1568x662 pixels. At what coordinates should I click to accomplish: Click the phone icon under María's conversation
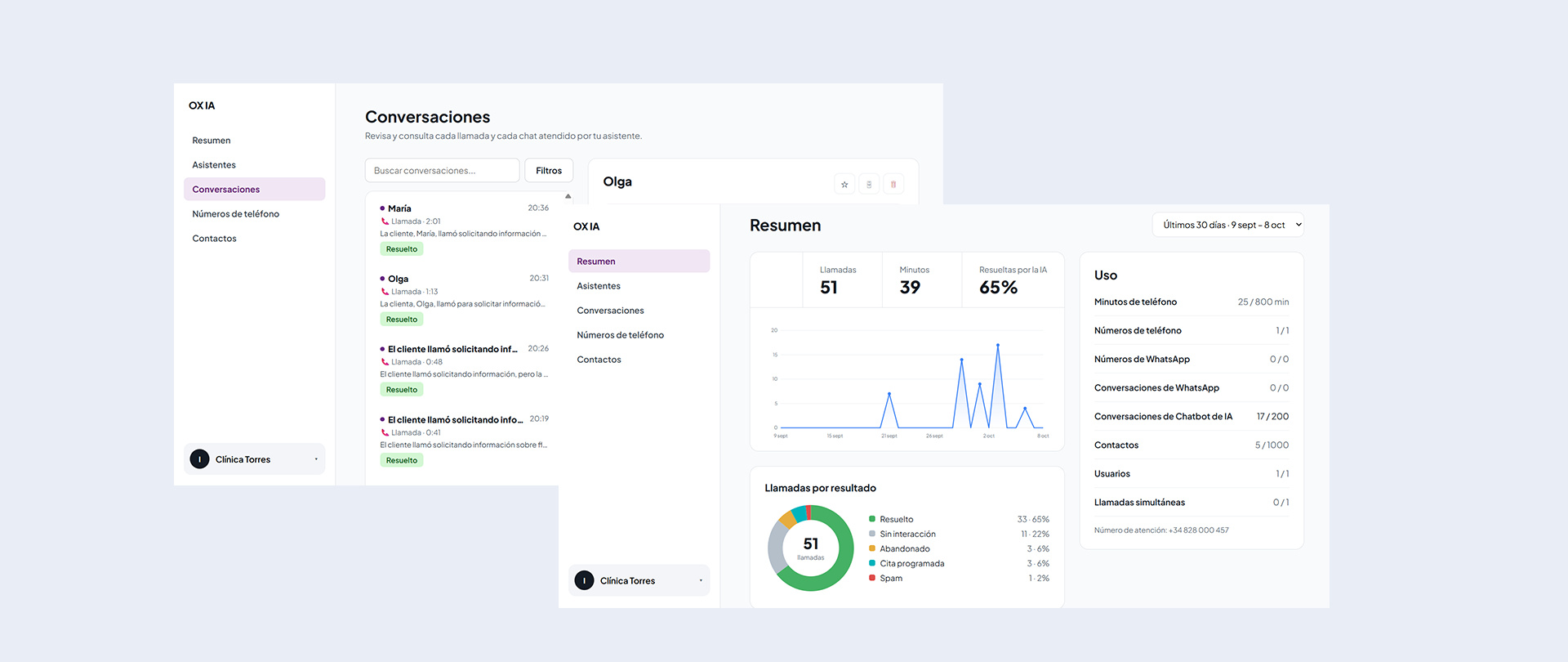385,221
